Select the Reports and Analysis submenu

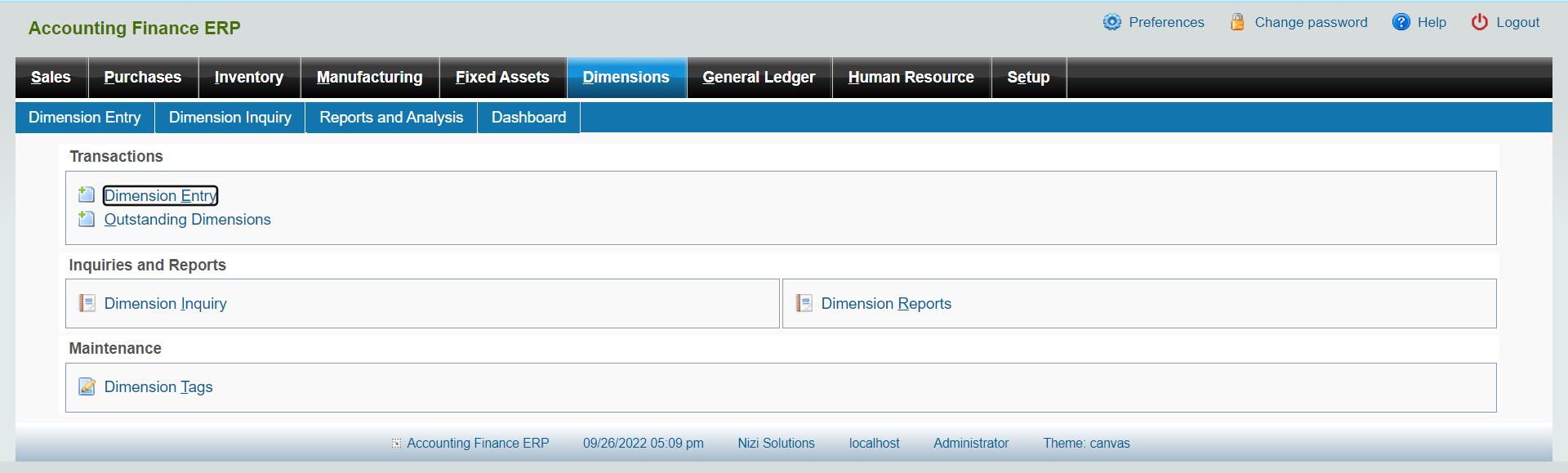coord(391,118)
